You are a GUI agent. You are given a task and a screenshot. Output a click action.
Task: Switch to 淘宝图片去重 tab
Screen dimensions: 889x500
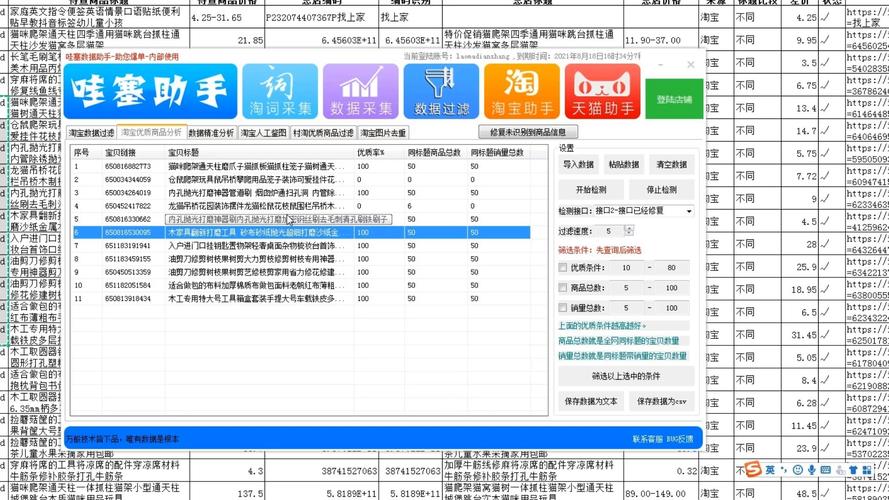click(383, 133)
